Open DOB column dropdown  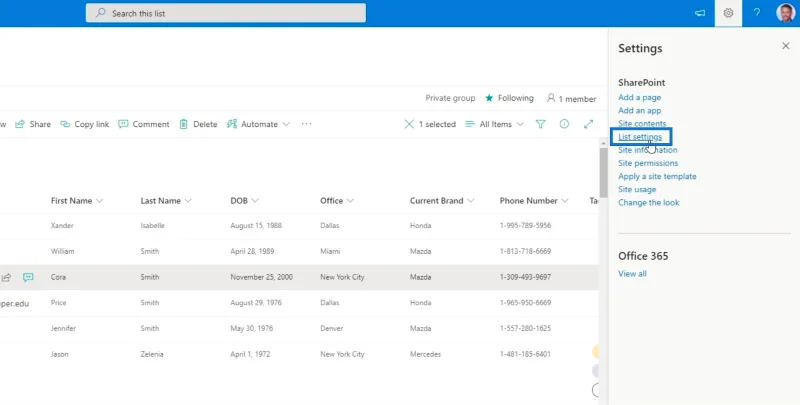tap(255, 201)
